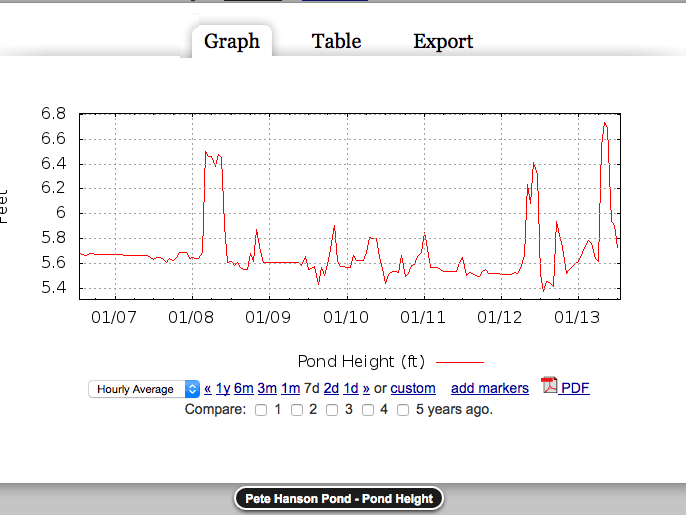Click the 5.8 y-axis label

click(53, 238)
